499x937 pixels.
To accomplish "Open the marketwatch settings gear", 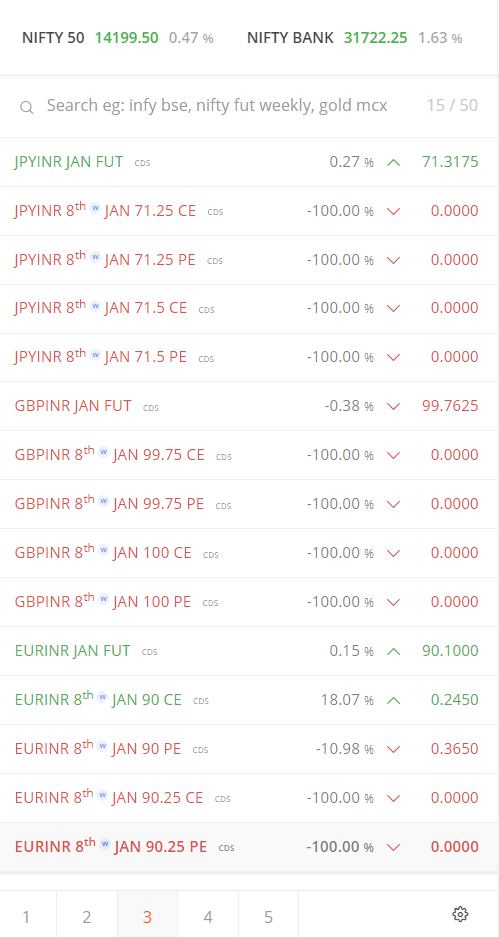I will tap(460, 914).
